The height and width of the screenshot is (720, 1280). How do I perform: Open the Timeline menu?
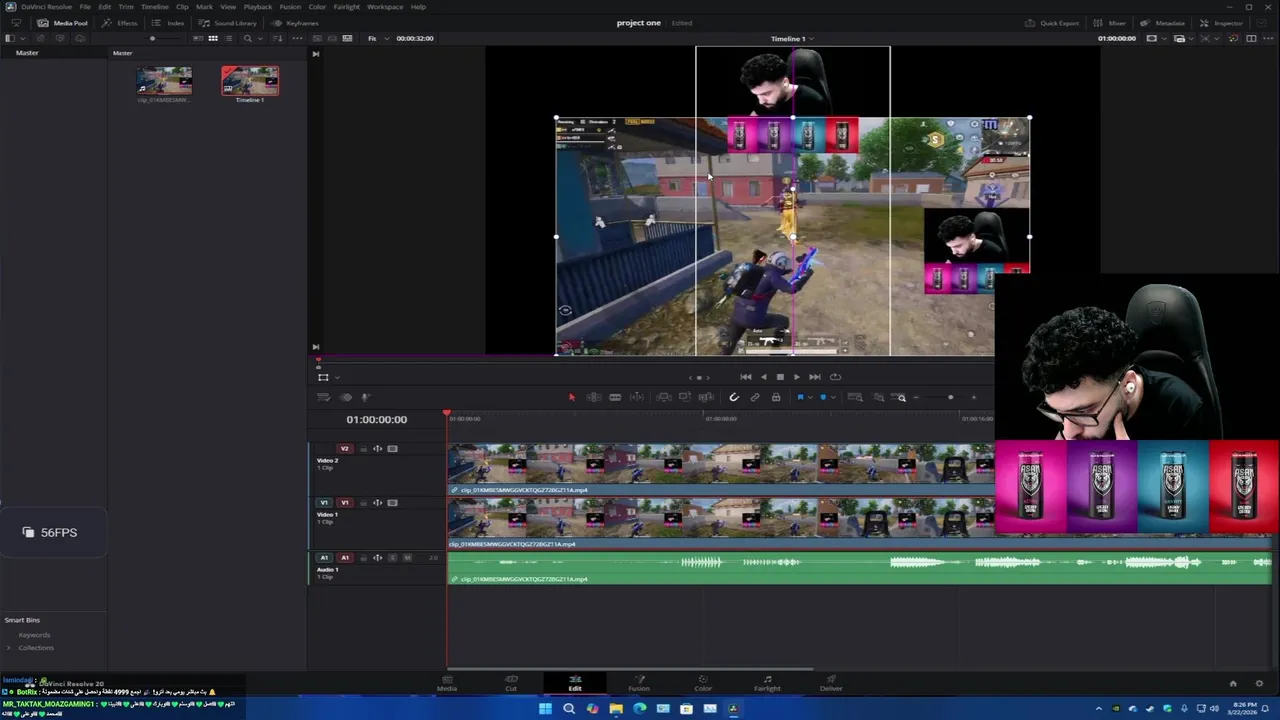(154, 7)
